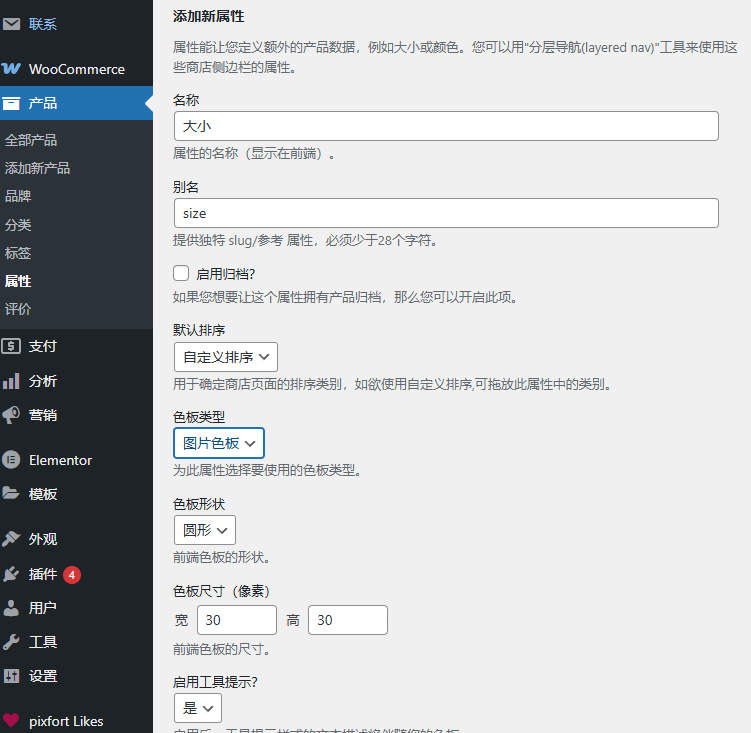Click the 产品 archive box icon
The image size is (751, 733).
pos(11,103)
